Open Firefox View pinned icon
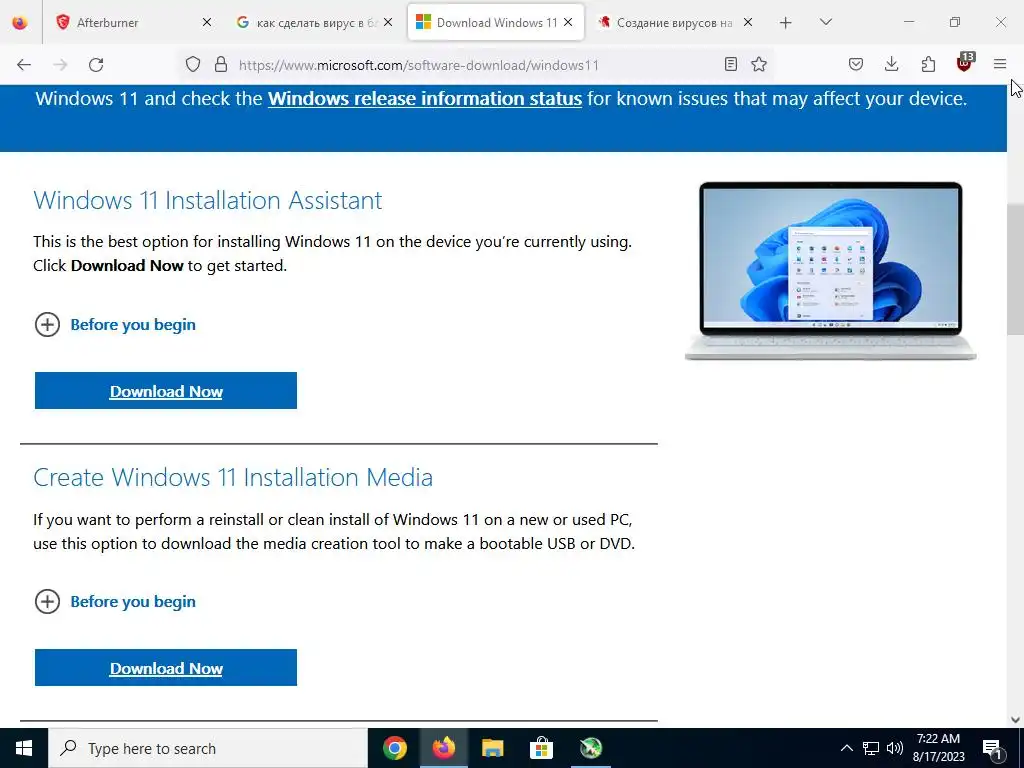Viewport: 1024px width, 768px height. [20, 22]
